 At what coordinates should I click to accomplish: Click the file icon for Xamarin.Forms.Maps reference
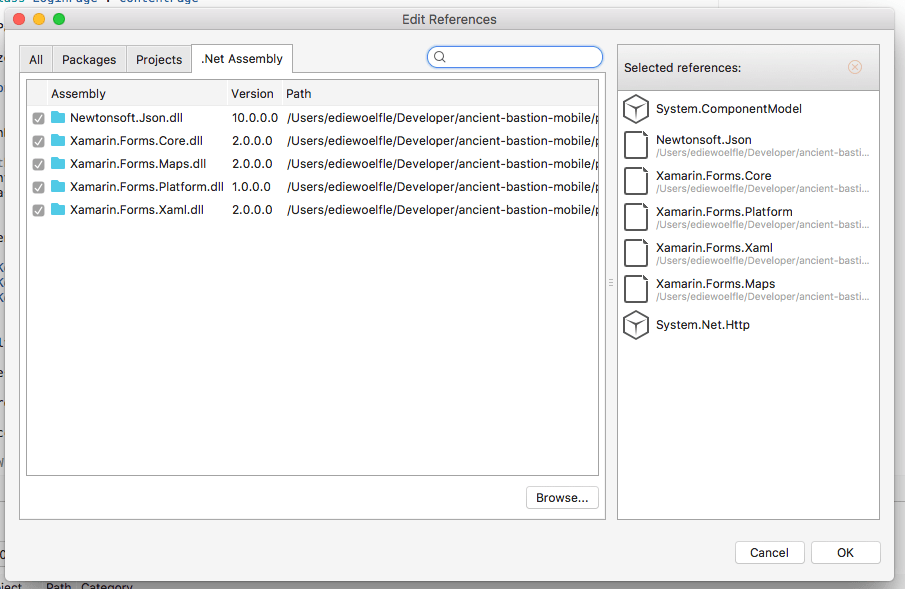coord(636,289)
